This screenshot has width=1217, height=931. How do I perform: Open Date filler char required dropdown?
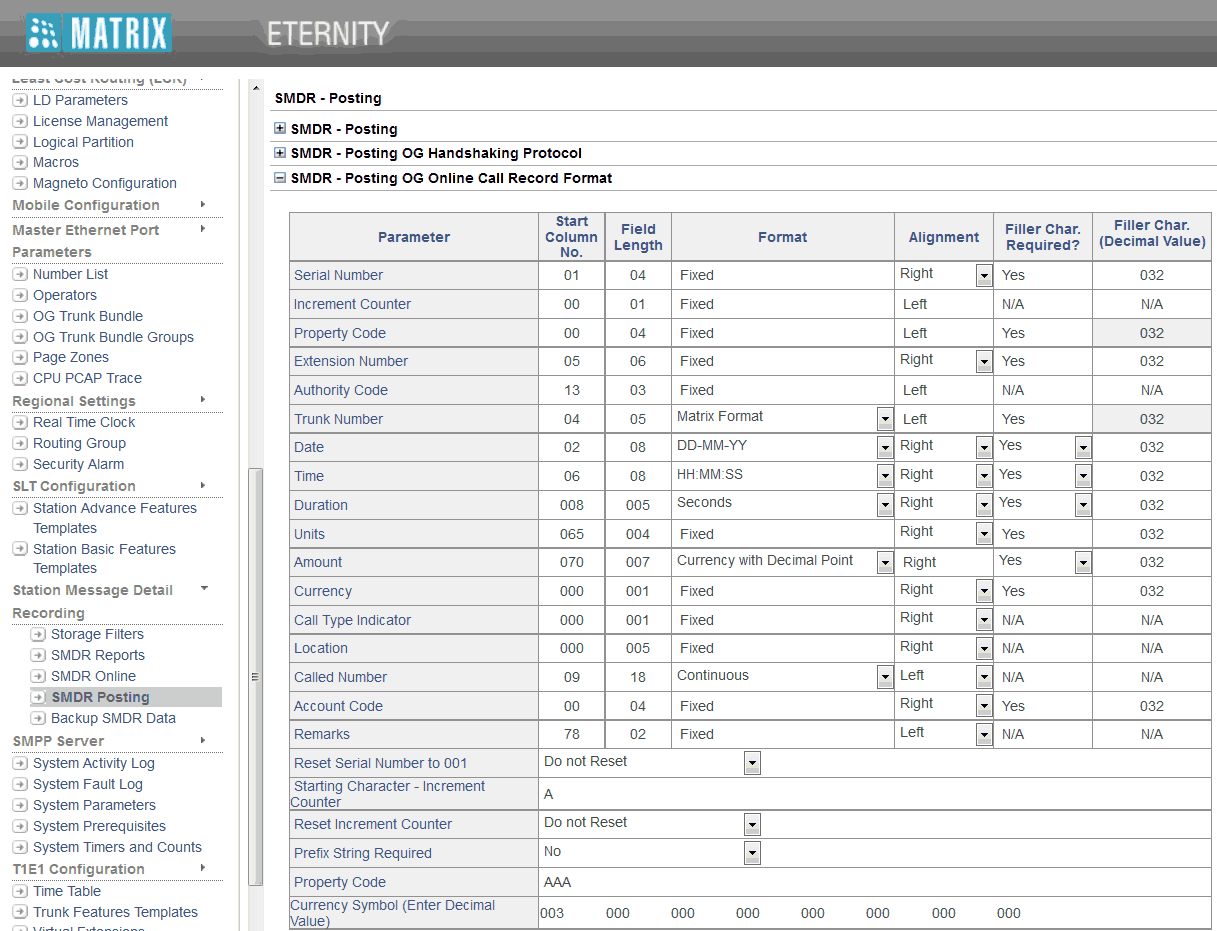(x=1083, y=448)
